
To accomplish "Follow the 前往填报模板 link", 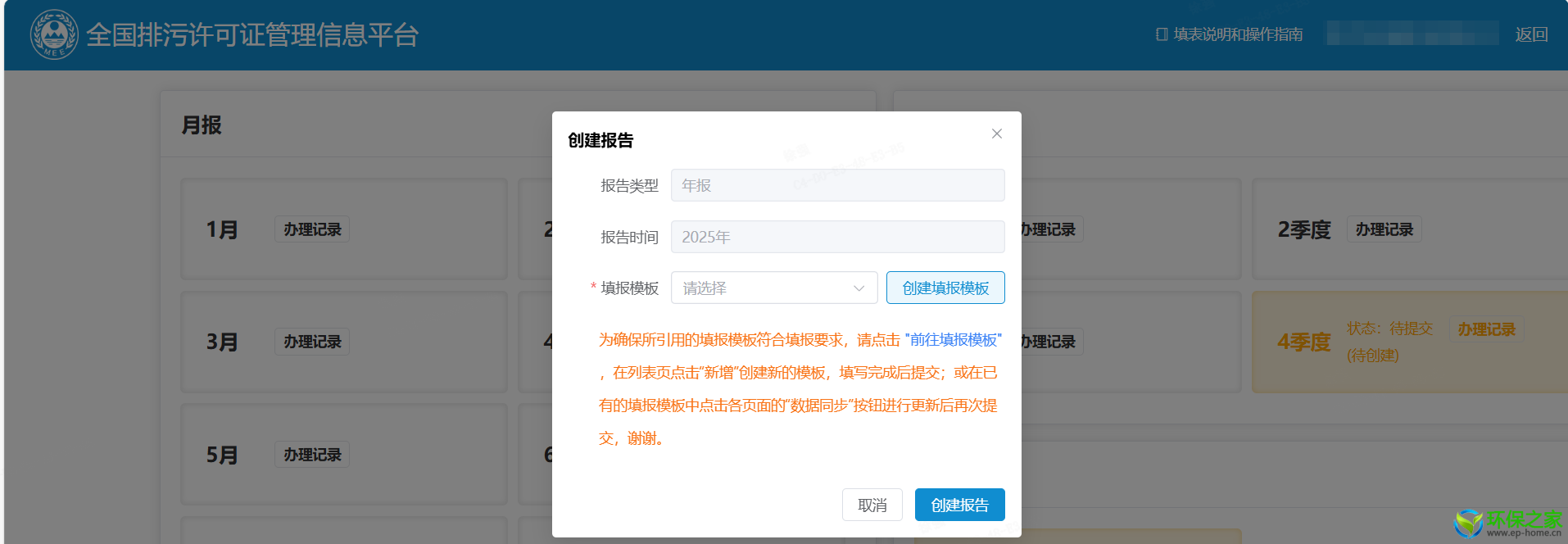I will (x=953, y=340).
